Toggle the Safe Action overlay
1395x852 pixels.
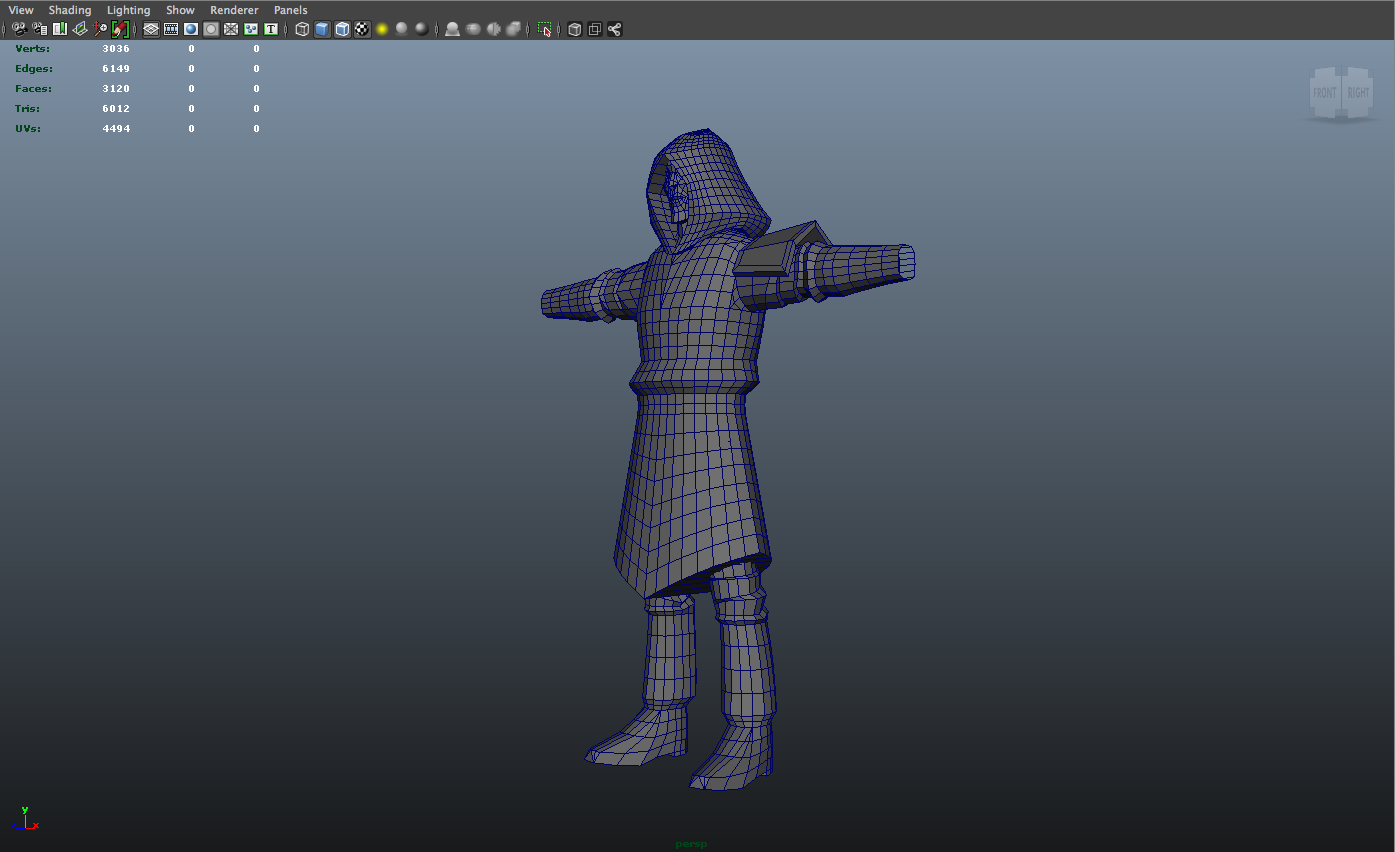coord(251,29)
